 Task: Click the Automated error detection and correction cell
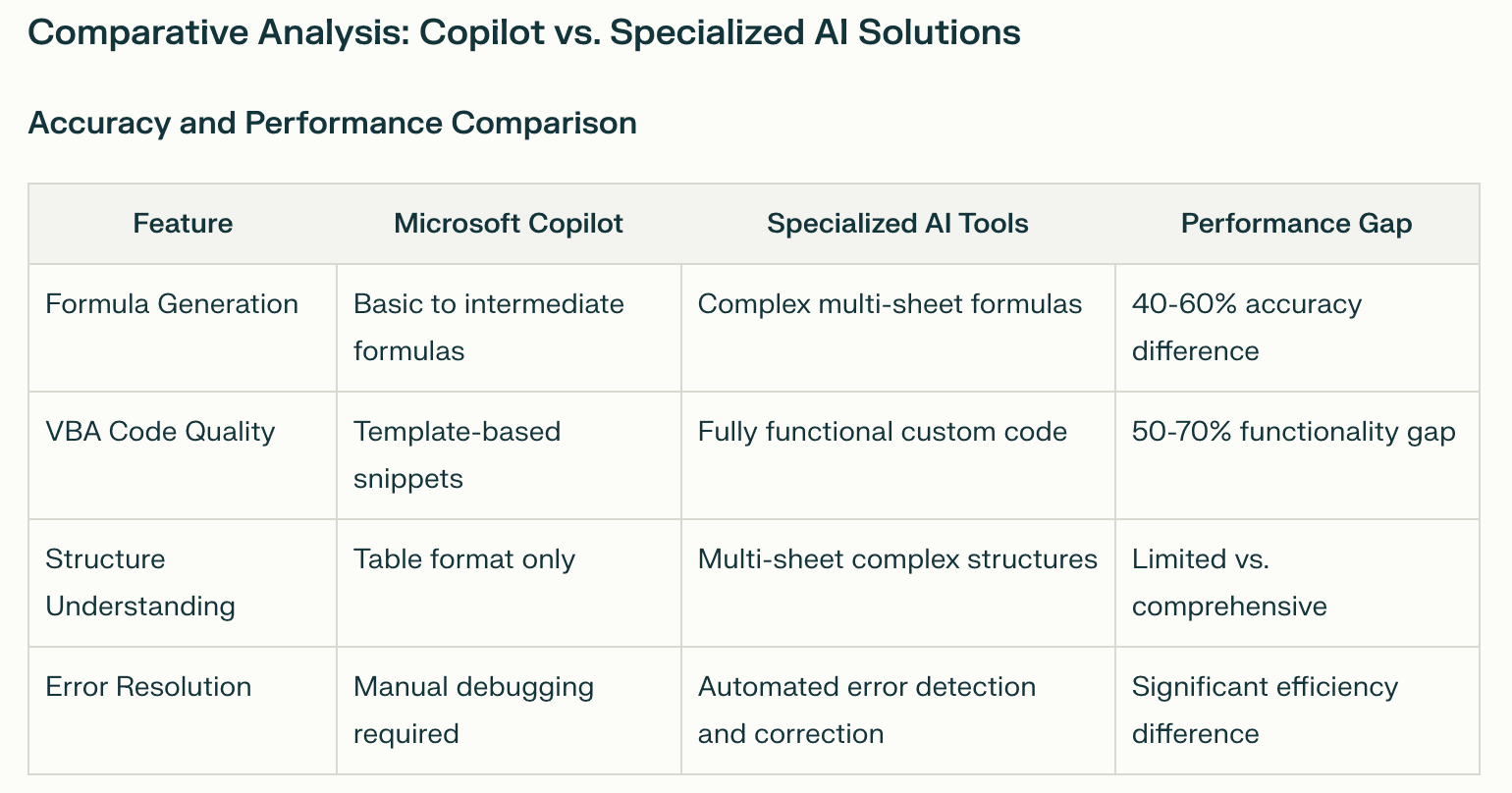866,711
